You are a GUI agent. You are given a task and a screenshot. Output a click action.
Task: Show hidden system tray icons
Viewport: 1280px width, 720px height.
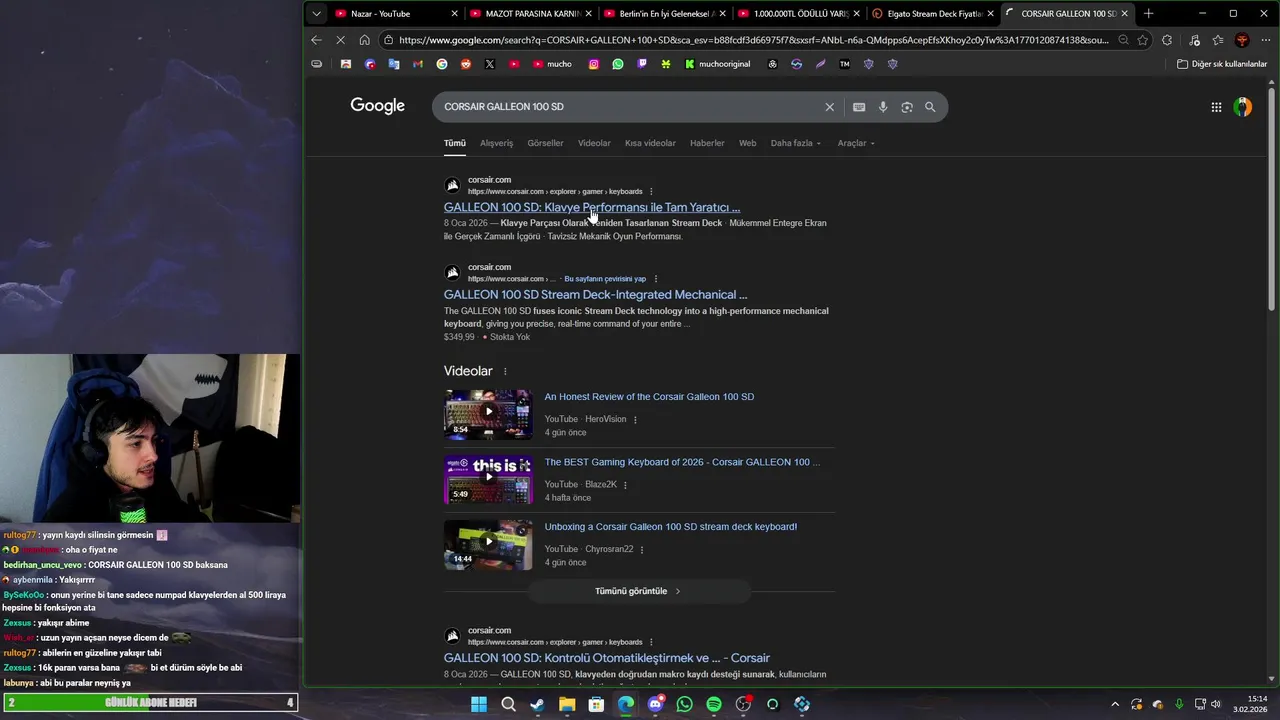pyautogui.click(x=1115, y=704)
